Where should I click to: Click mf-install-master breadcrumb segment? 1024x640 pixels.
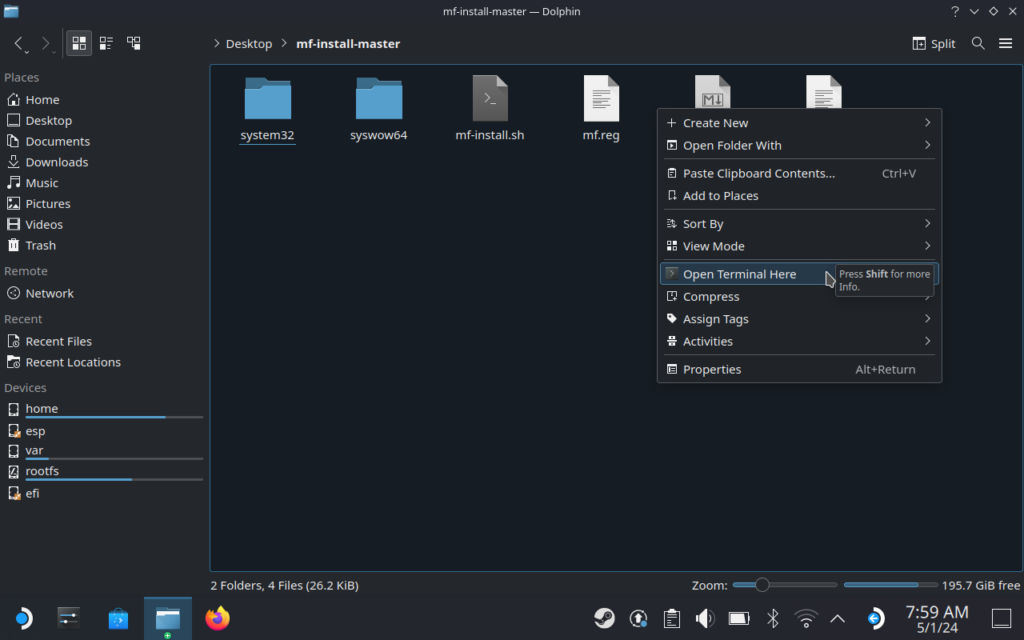pyautogui.click(x=348, y=44)
